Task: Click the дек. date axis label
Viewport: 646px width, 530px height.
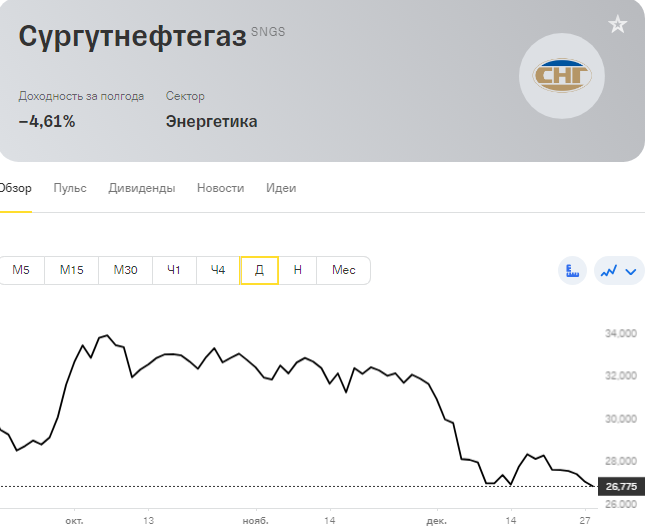Action: tap(436, 521)
